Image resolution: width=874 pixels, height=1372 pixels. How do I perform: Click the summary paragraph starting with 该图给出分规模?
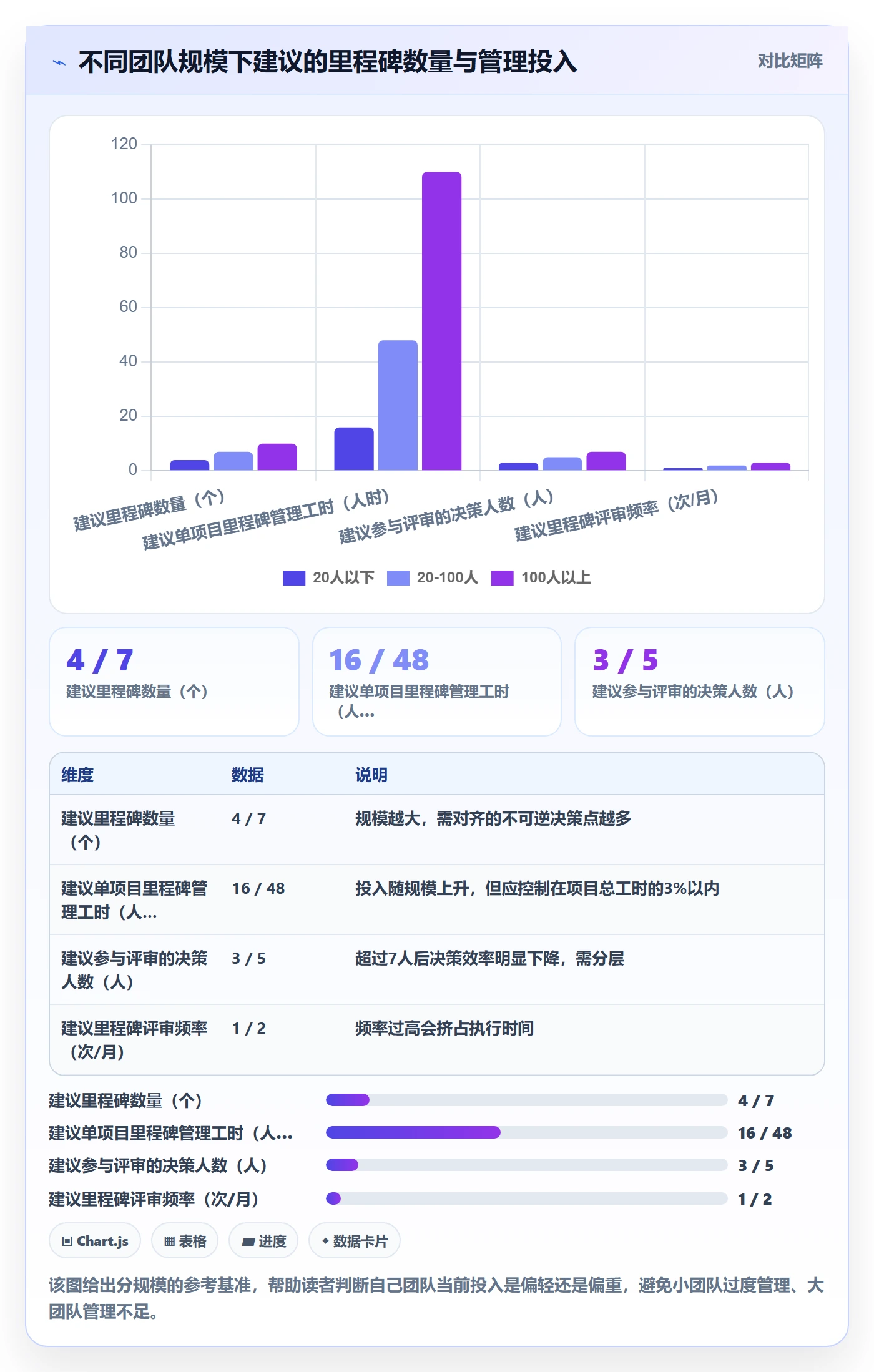[x=436, y=1298]
